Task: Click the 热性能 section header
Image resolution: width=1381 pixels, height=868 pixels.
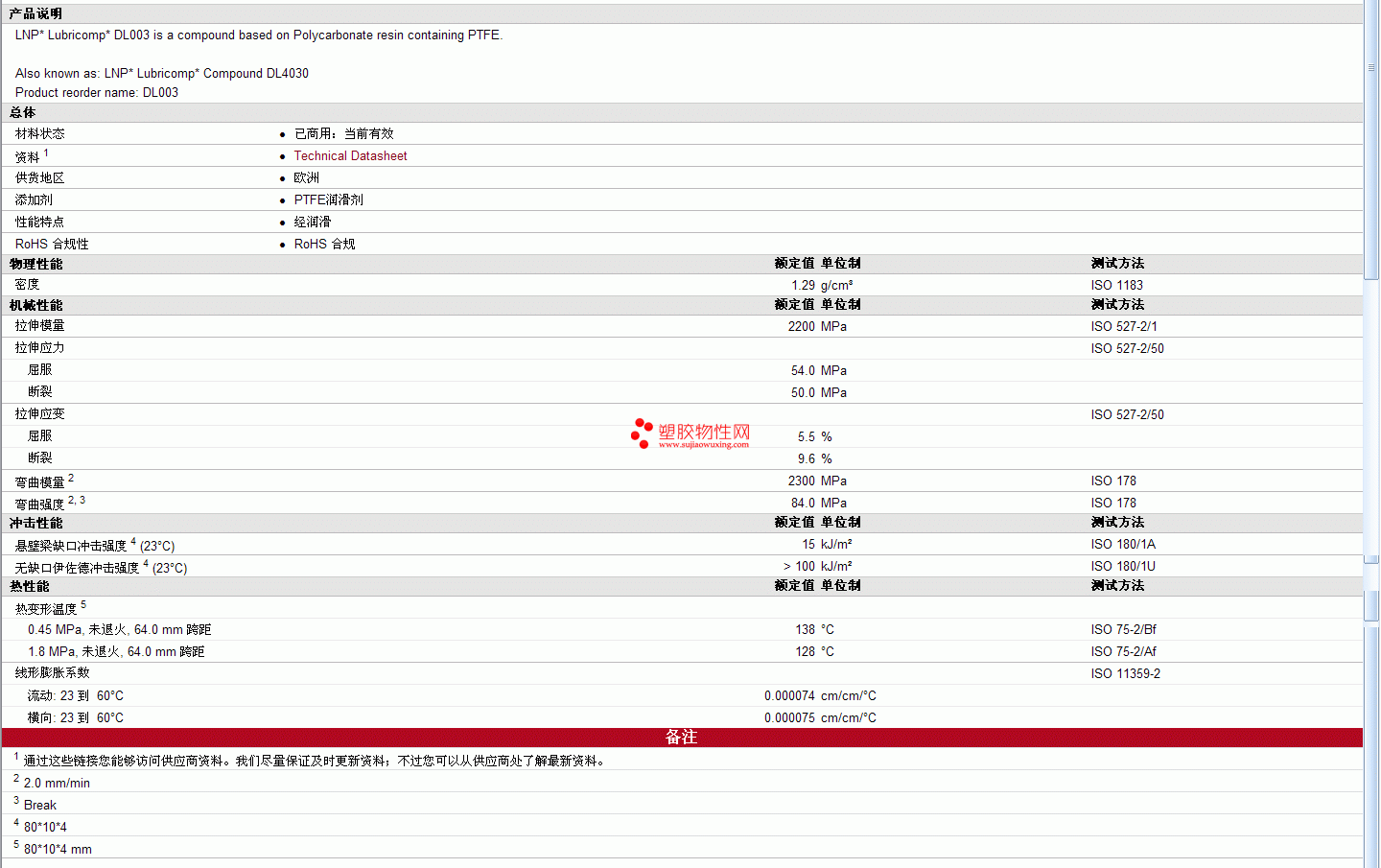Action: tap(29, 586)
